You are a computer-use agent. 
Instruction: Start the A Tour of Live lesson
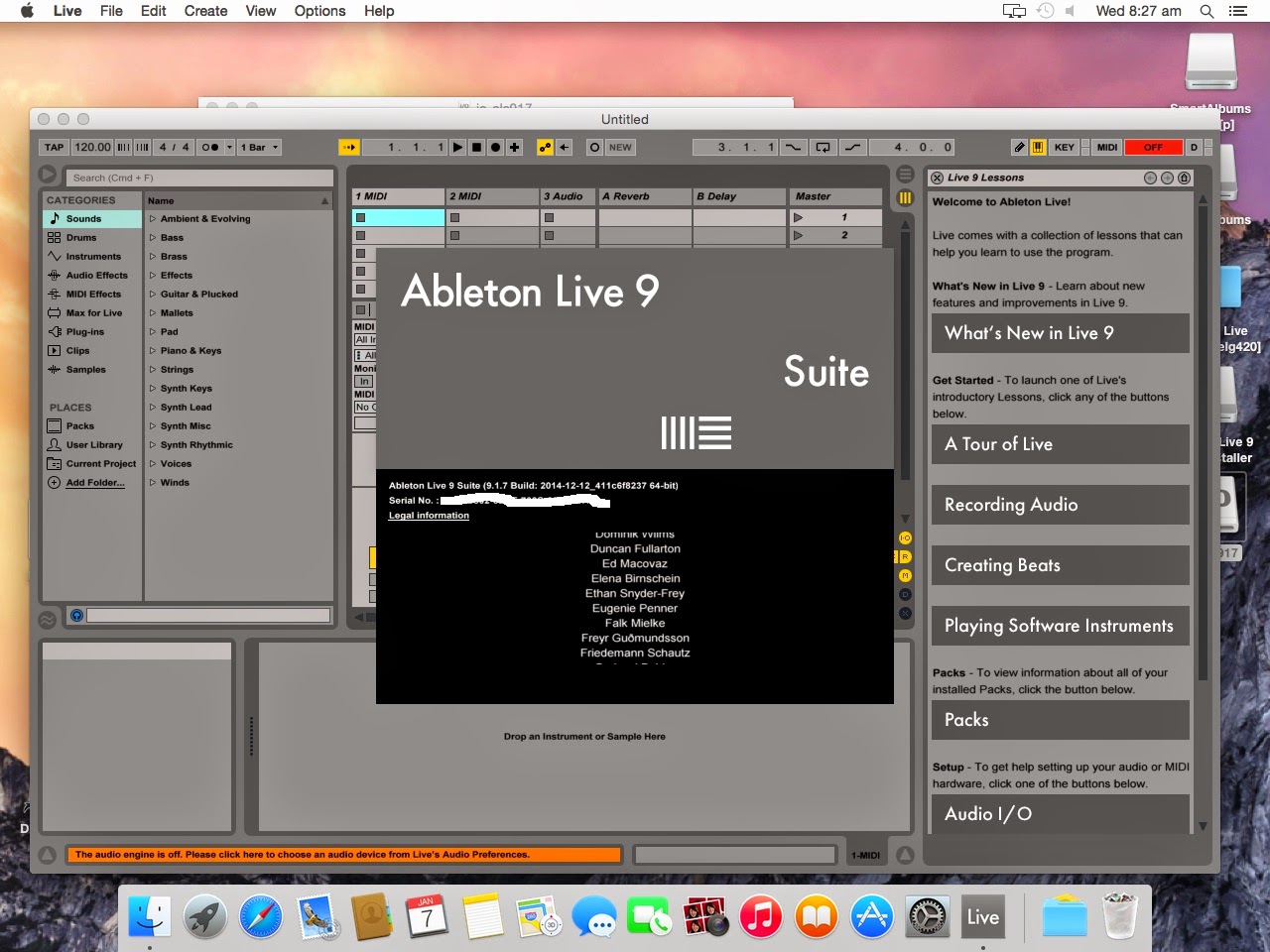1060,444
